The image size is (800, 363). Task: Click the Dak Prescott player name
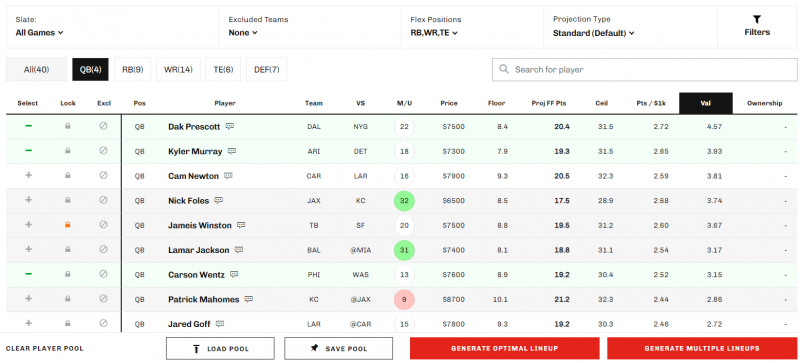[x=194, y=127]
